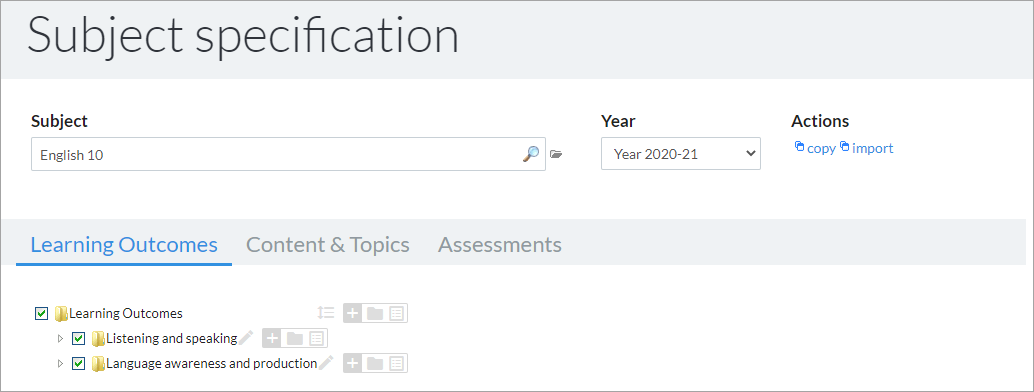Expand the Listening and speaking node
The image size is (1034, 392).
point(61,339)
